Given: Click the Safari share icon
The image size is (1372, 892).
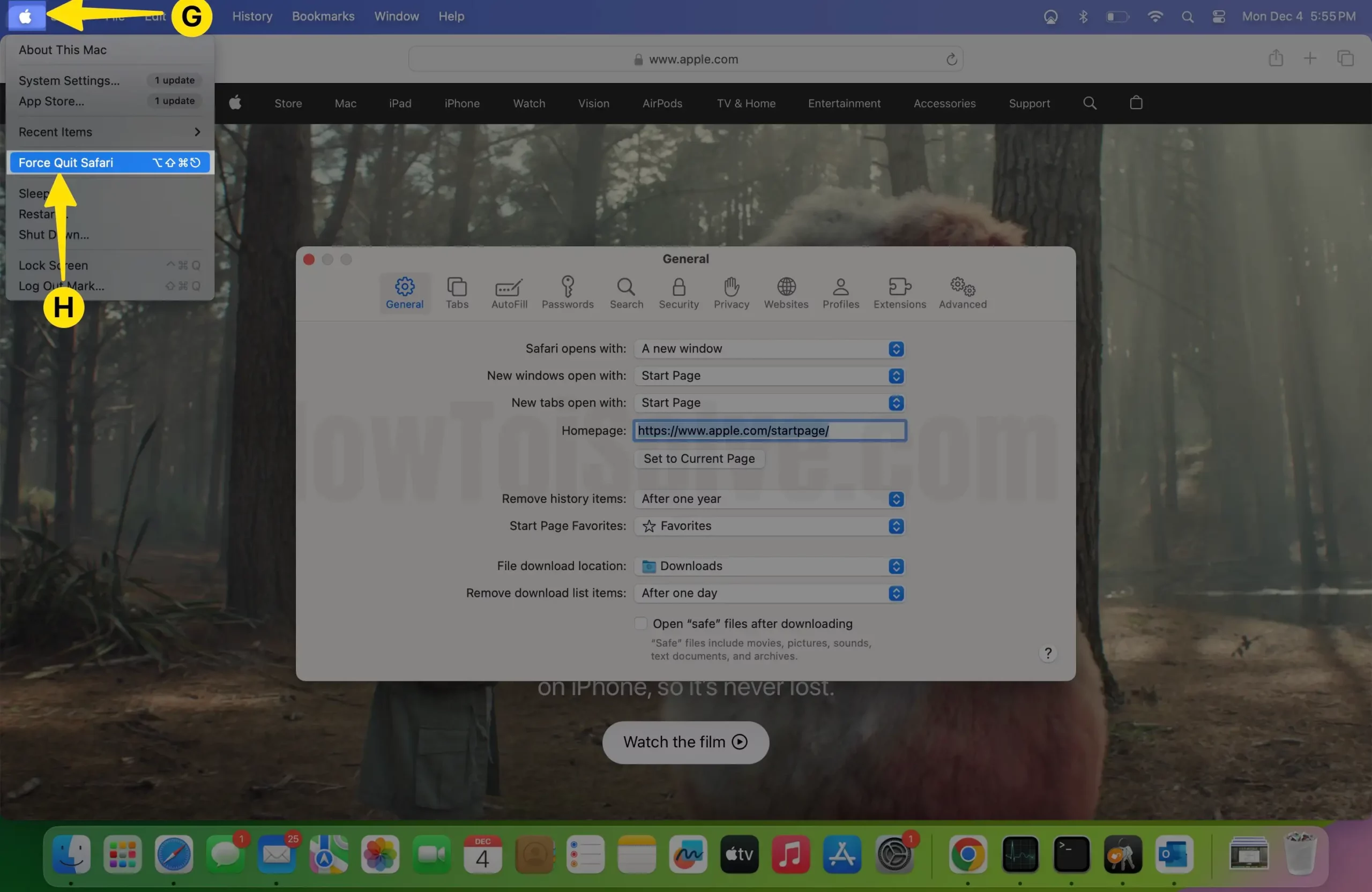Looking at the screenshot, I should [1275, 58].
